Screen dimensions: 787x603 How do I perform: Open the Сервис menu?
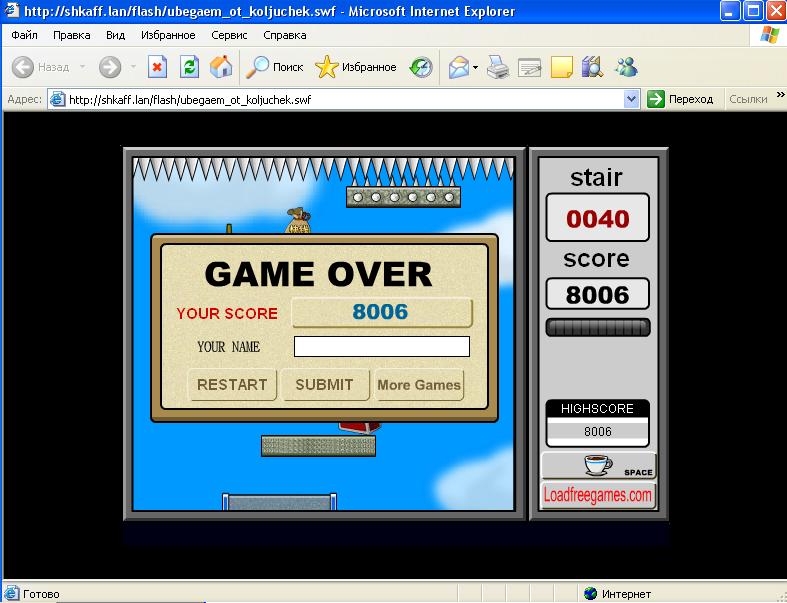point(229,35)
